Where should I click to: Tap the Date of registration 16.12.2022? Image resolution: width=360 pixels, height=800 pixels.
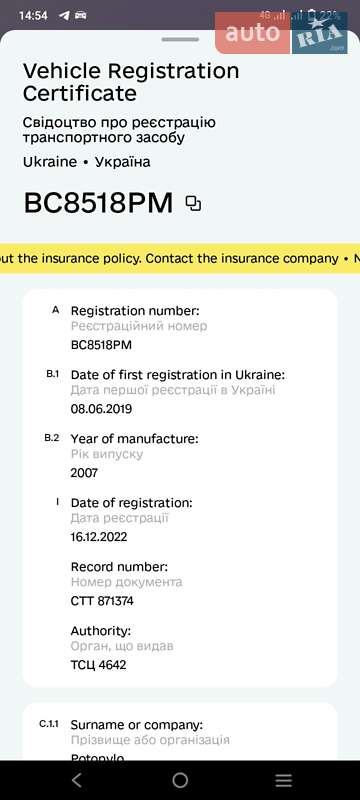click(99, 537)
